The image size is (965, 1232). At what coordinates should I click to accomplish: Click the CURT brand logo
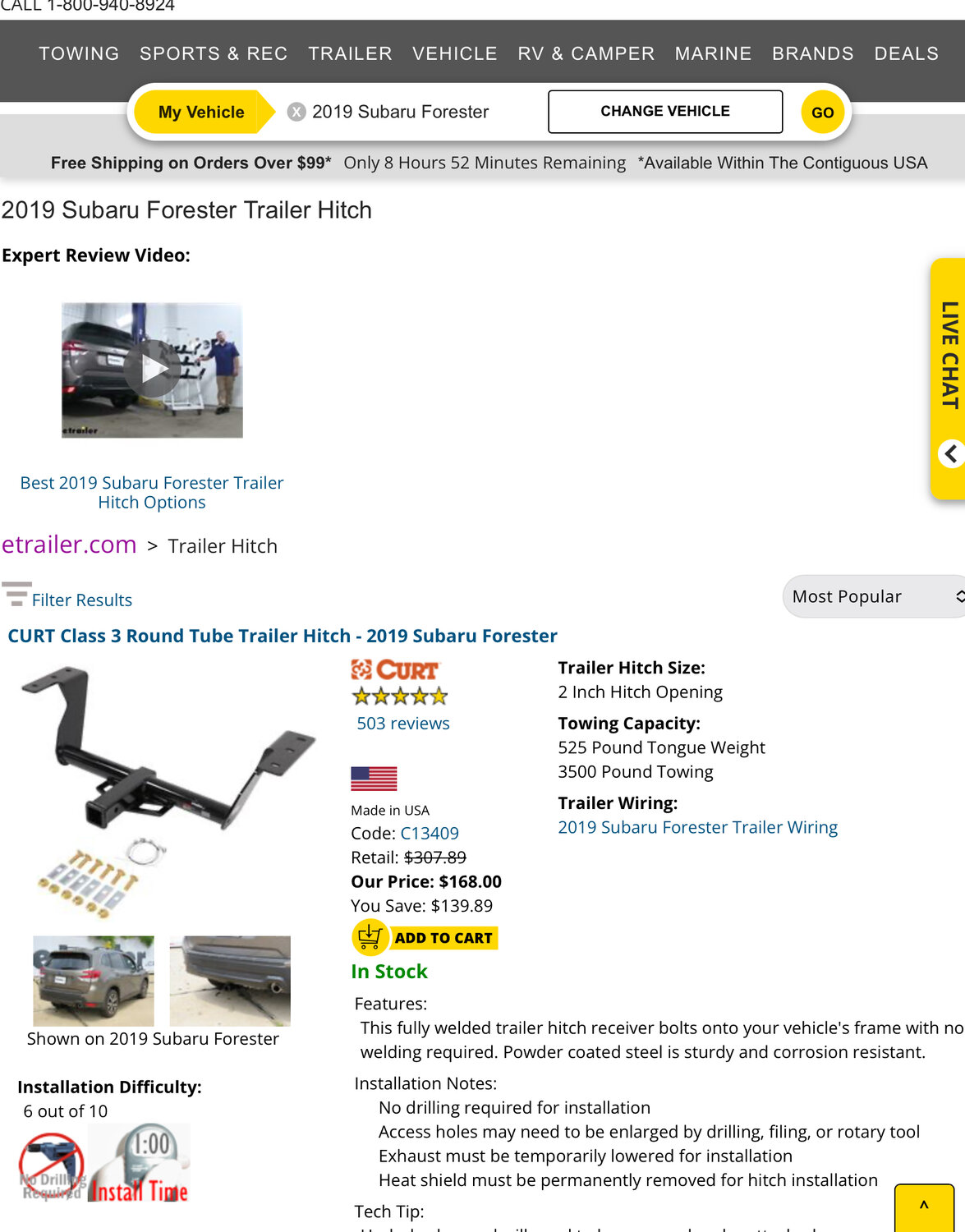[396, 669]
